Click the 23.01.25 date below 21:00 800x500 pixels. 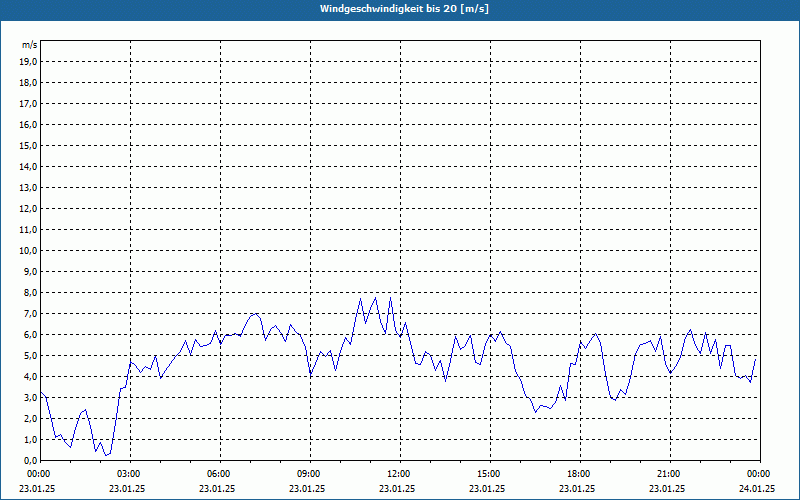(x=667, y=488)
